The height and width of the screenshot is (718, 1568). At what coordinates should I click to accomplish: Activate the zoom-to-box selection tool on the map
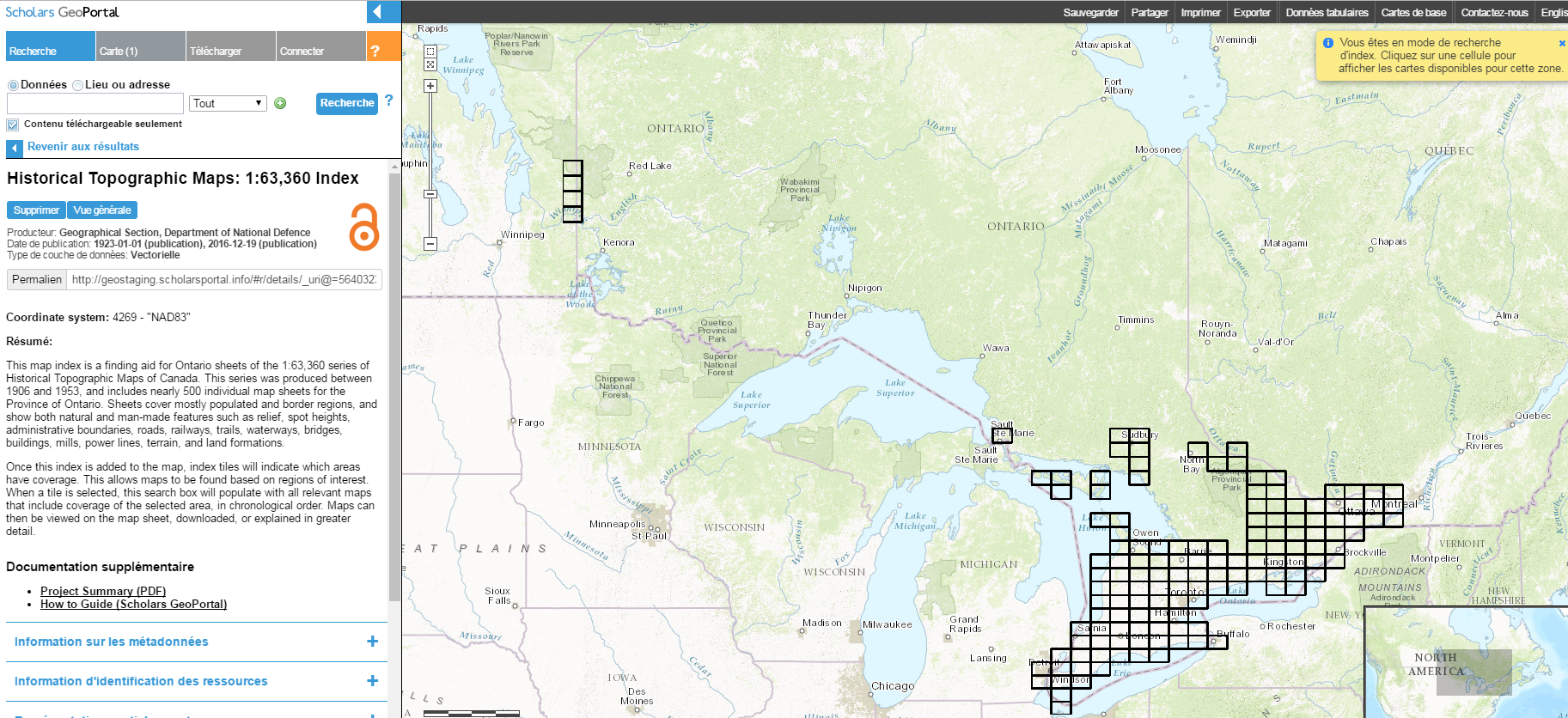pyautogui.click(x=430, y=51)
